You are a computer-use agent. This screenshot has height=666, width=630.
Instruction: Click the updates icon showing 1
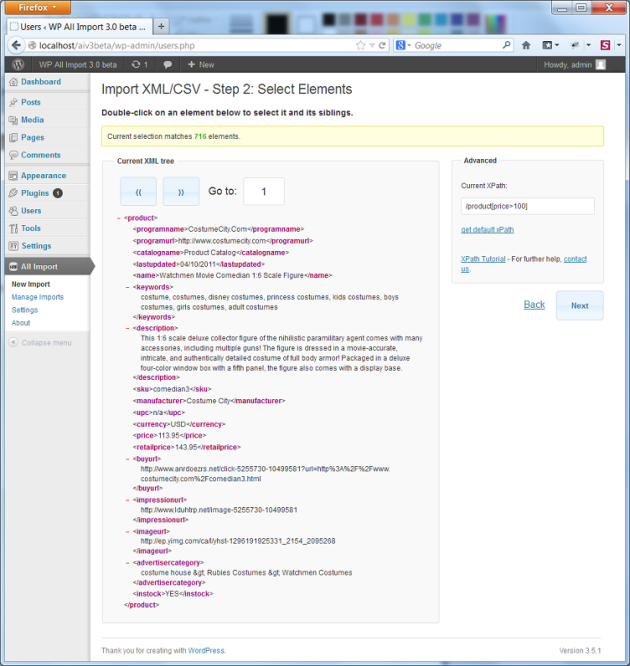click(139, 65)
